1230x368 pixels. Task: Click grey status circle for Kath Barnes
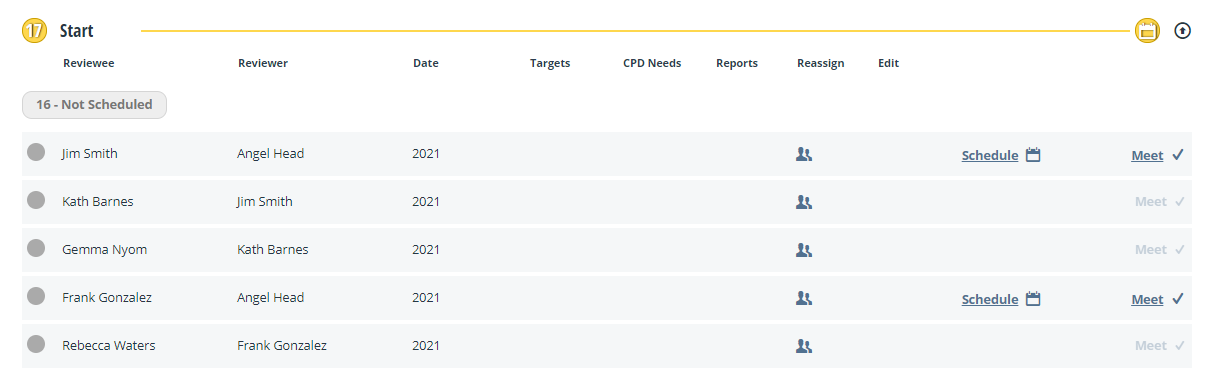click(x=36, y=200)
